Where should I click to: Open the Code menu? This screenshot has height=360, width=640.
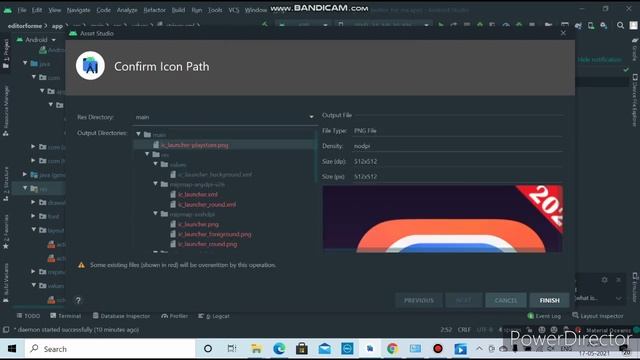click(103, 10)
